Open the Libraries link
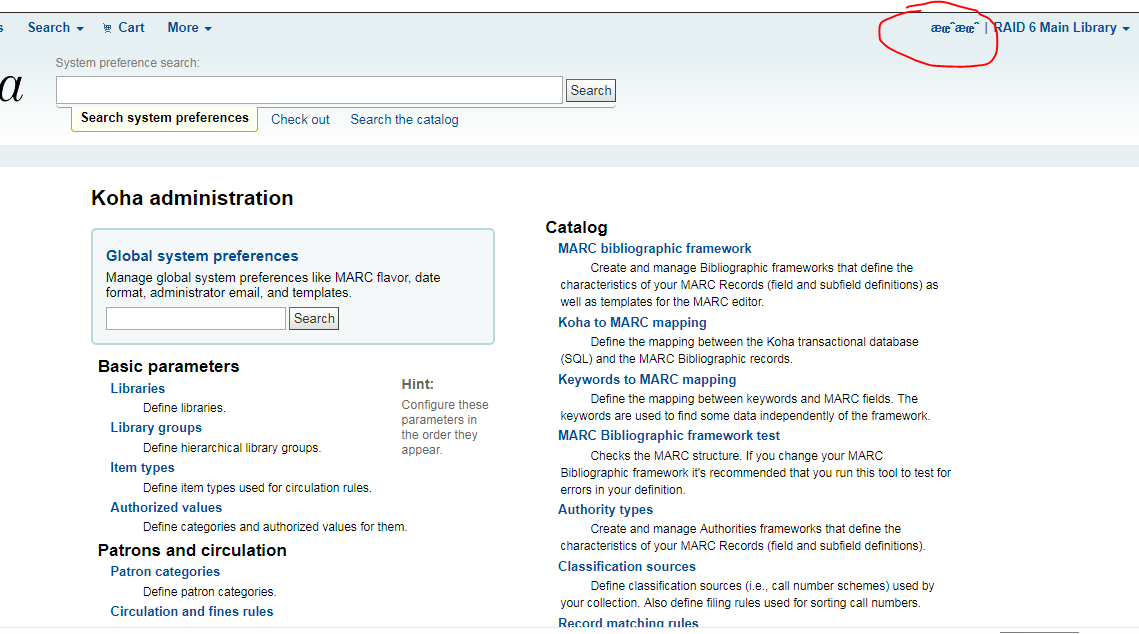 (137, 388)
